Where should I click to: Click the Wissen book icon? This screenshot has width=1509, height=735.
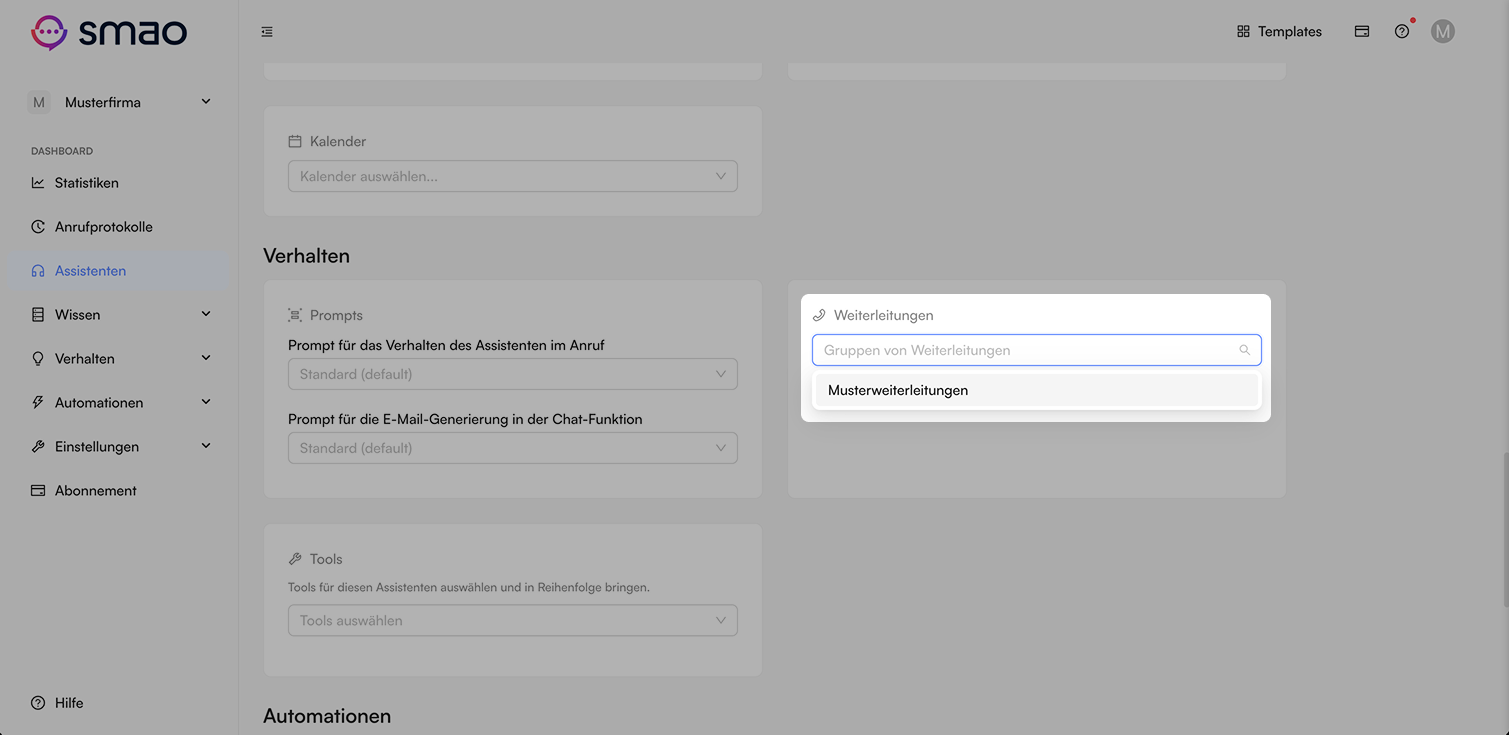38,315
